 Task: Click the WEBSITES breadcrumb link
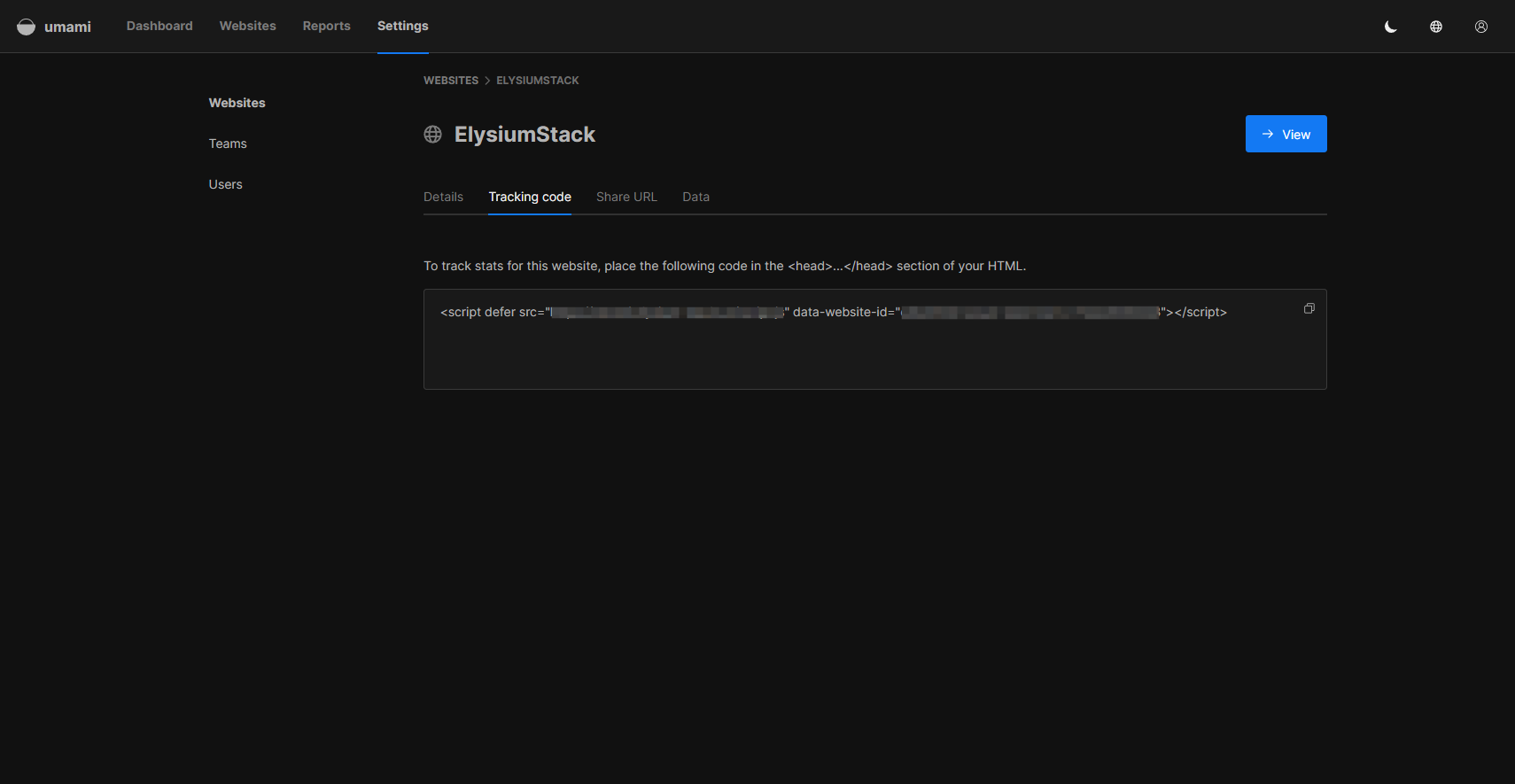point(450,81)
